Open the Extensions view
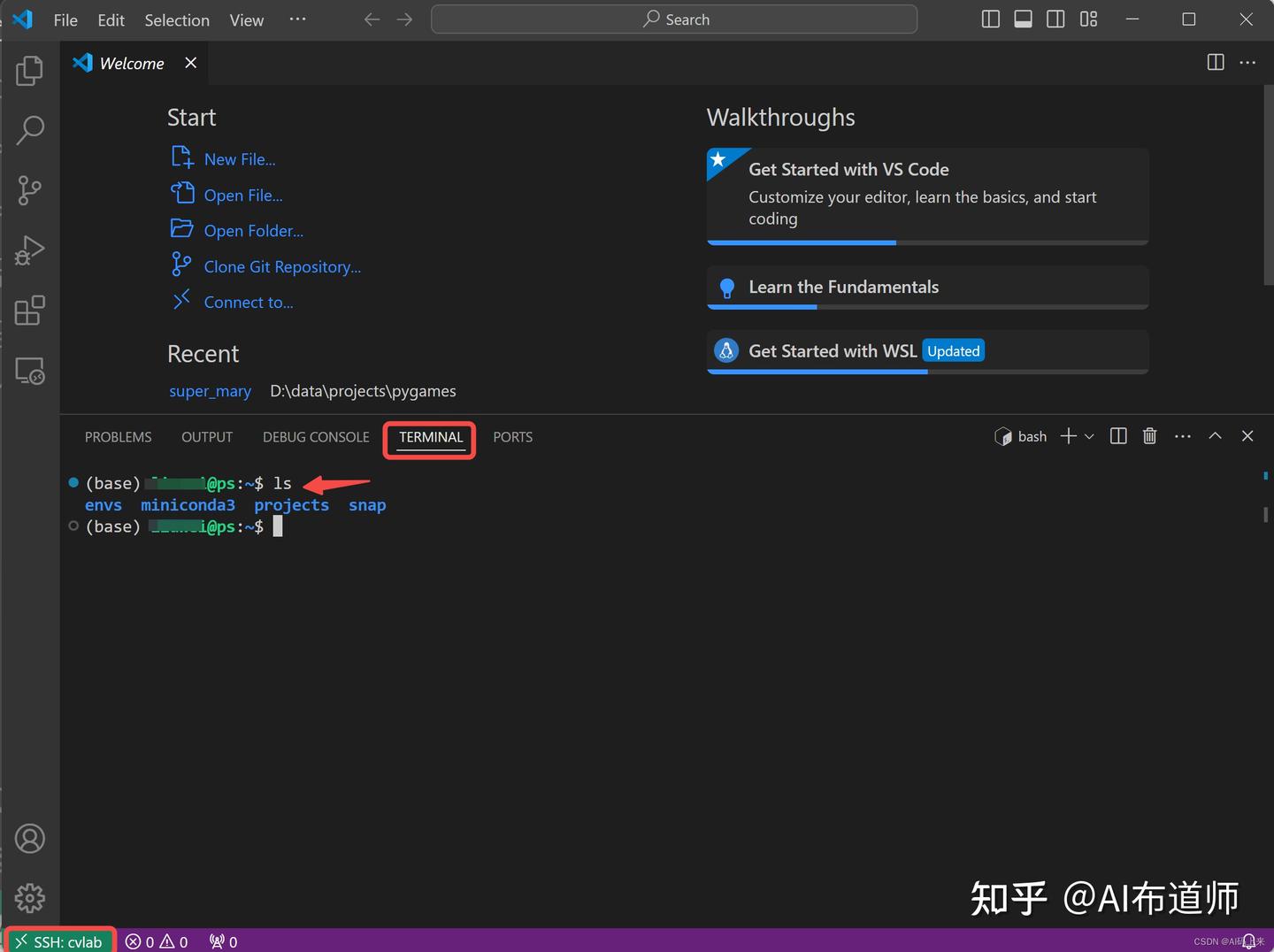The image size is (1274, 952). point(29,310)
